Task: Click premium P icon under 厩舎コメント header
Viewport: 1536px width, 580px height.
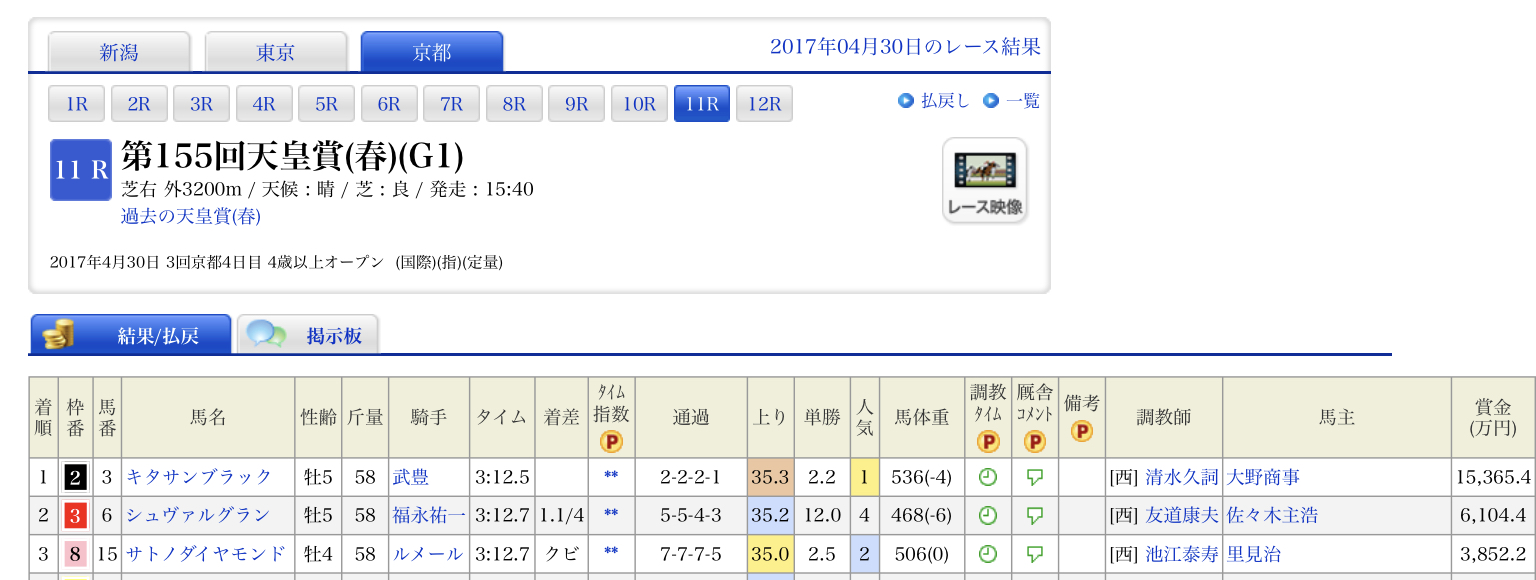Action: (1035, 441)
